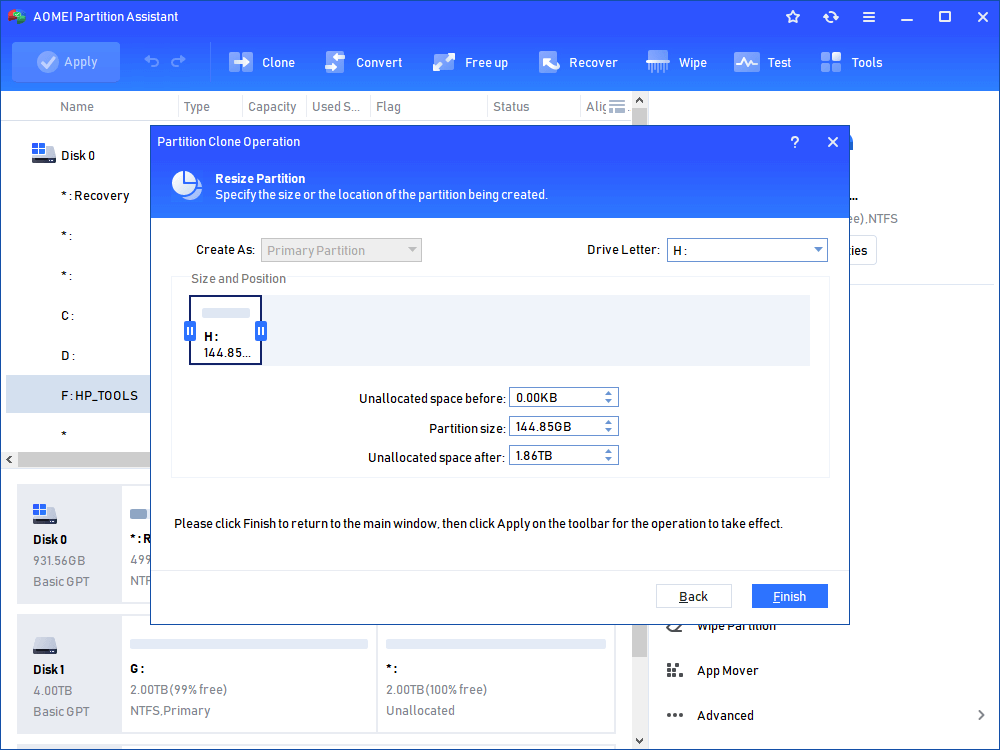Click the Finish button
The height and width of the screenshot is (750, 1000).
pos(790,596)
